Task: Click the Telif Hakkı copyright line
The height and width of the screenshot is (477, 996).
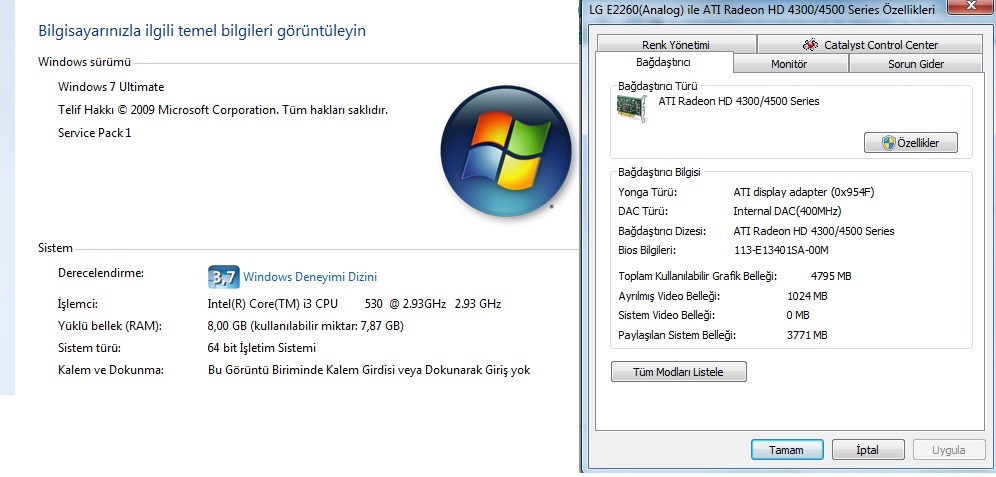Action: 223,110
